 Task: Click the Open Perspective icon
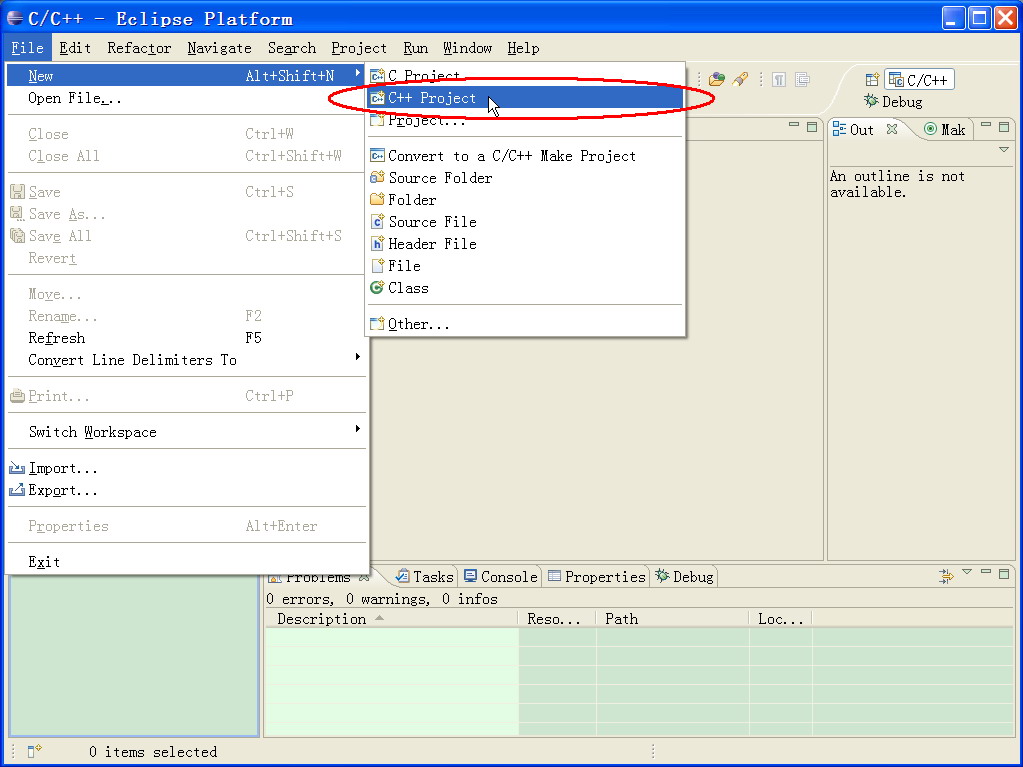pyautogui.click(x=872, y=80)
